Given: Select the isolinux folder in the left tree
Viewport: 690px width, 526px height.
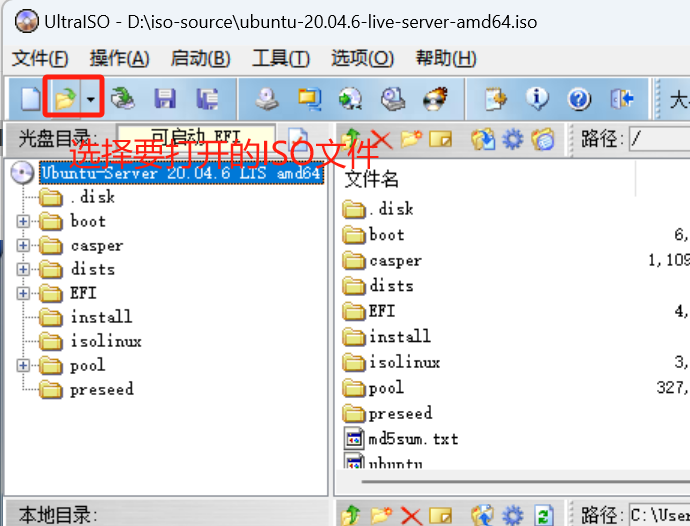Looking at the screenshot, I should pos(106,341).
